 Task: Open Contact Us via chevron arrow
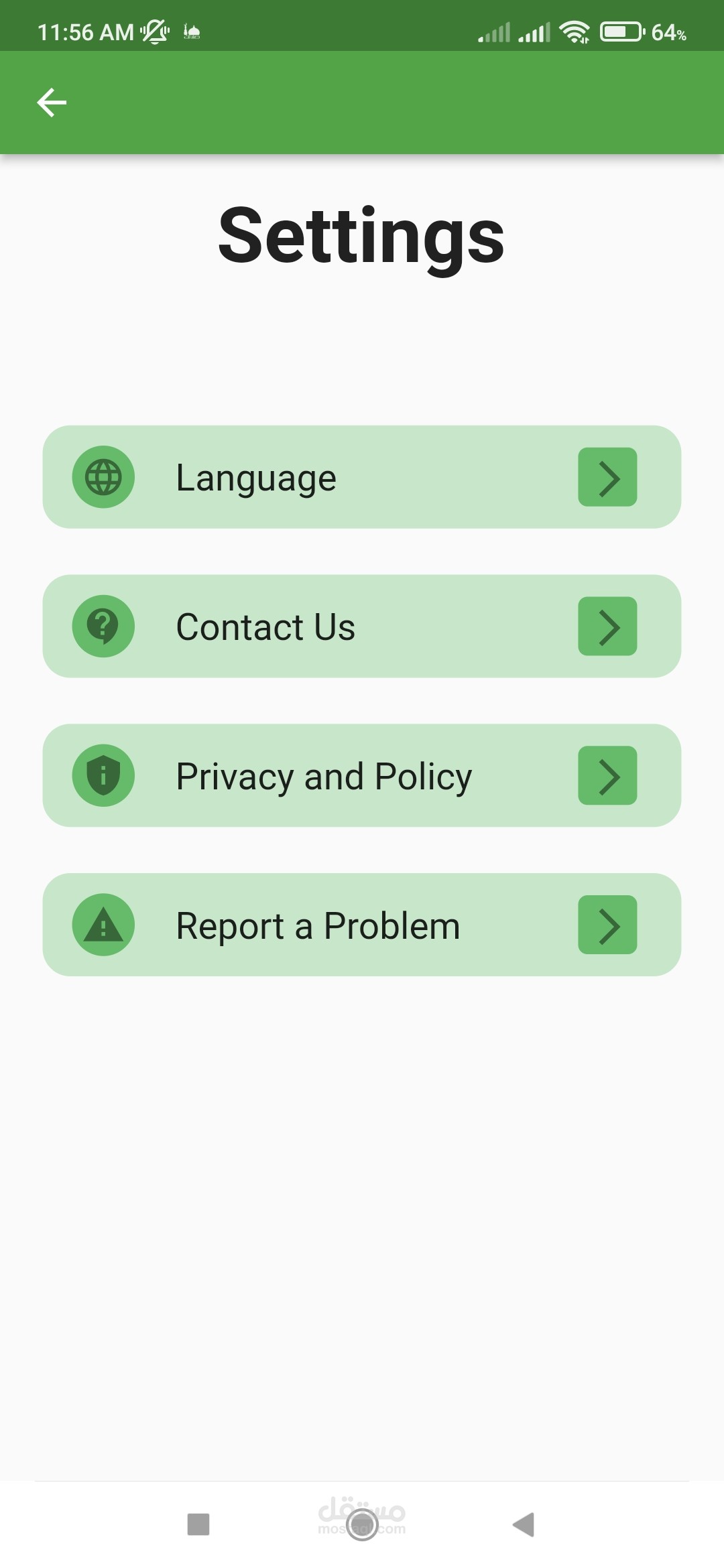pyautogui.click(x=607, y=627)
